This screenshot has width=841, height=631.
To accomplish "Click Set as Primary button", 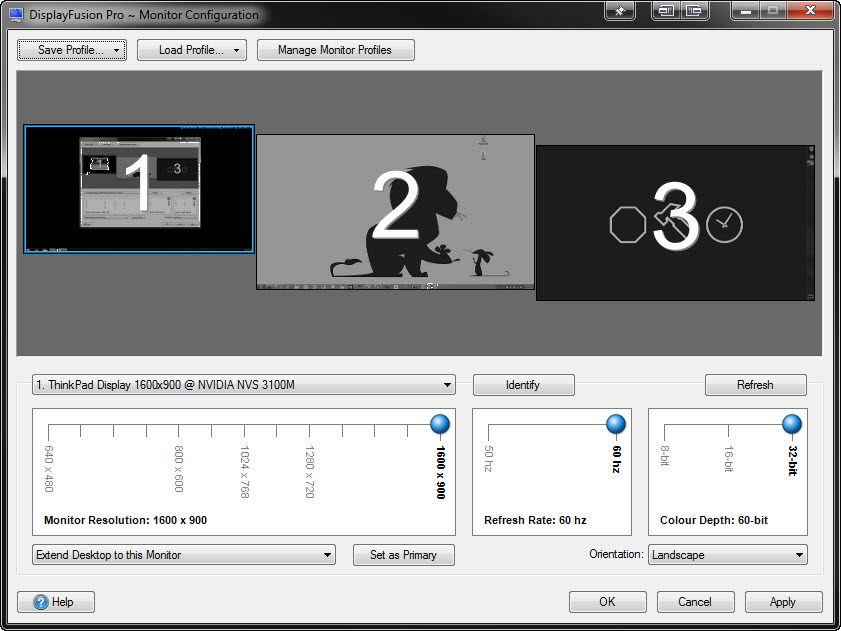I will click(x=403, y=555).
